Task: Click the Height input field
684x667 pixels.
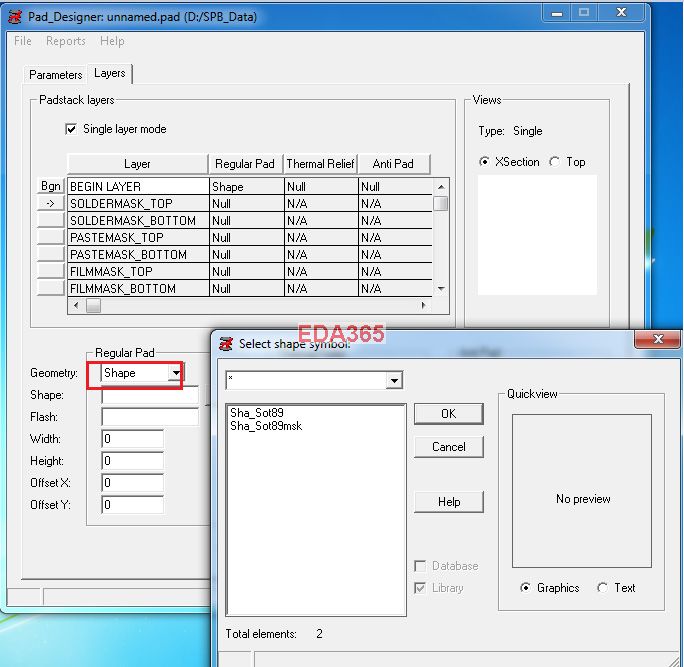Action: click(x=133, y=461)
